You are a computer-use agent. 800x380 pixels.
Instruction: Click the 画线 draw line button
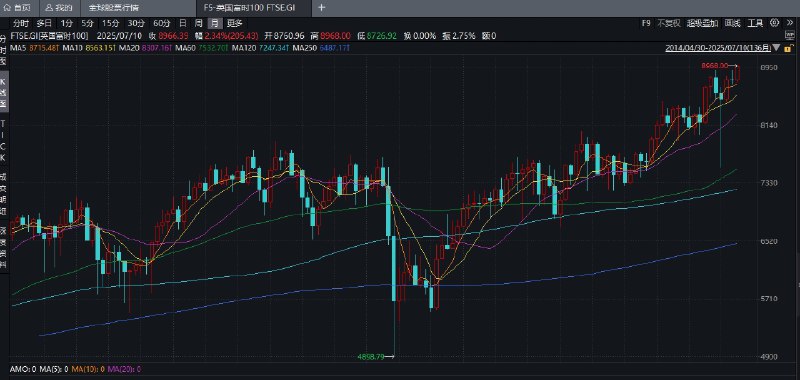point(733,23)
